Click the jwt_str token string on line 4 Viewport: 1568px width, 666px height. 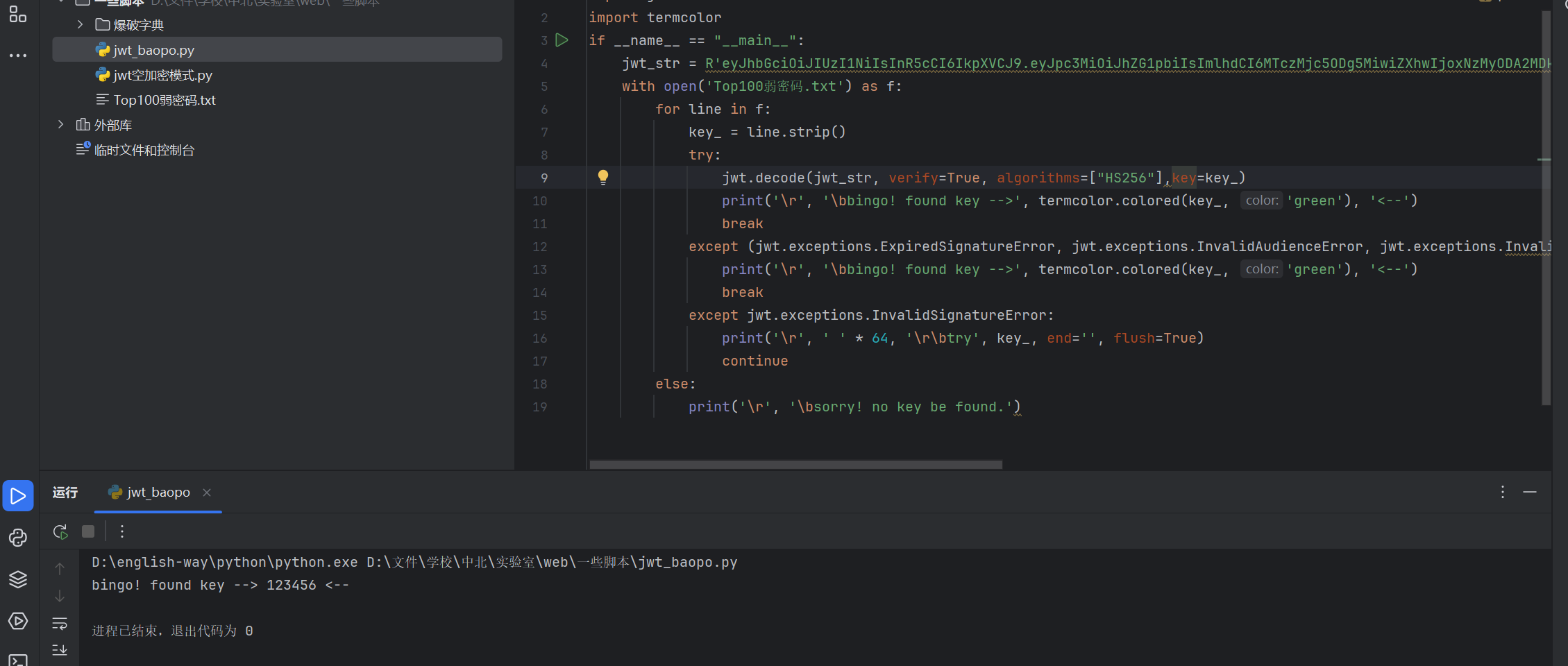[x=1128, y=63]
